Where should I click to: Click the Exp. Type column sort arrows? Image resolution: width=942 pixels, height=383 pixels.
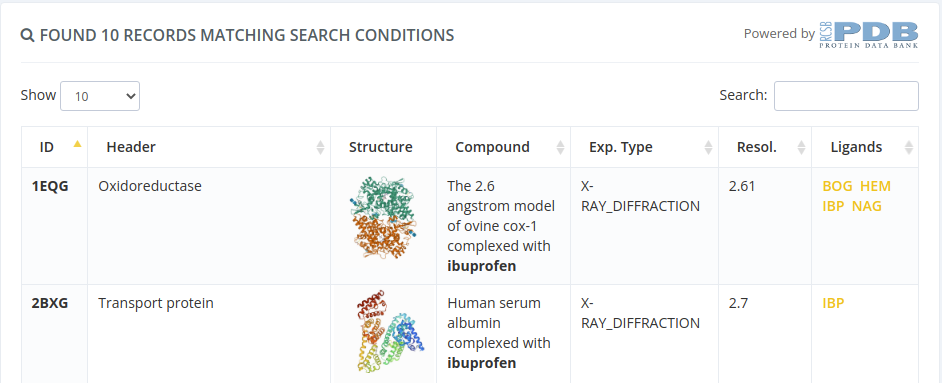coord(708,147)
